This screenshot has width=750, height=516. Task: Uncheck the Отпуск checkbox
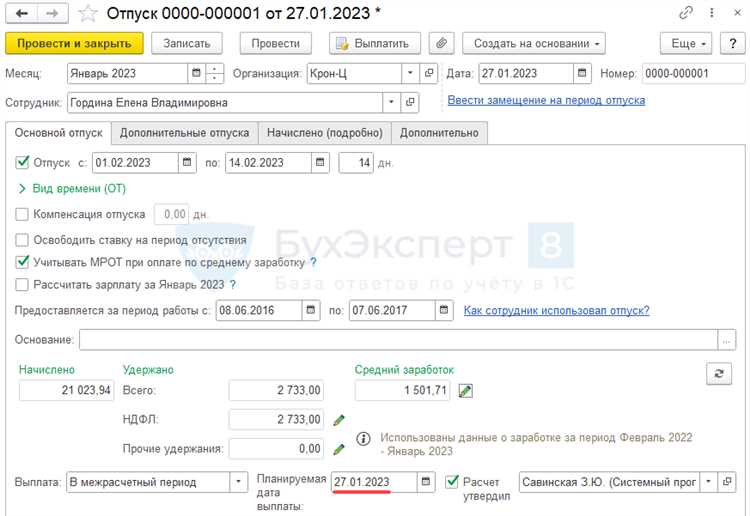pyautogui.click(x=23, y=163)
